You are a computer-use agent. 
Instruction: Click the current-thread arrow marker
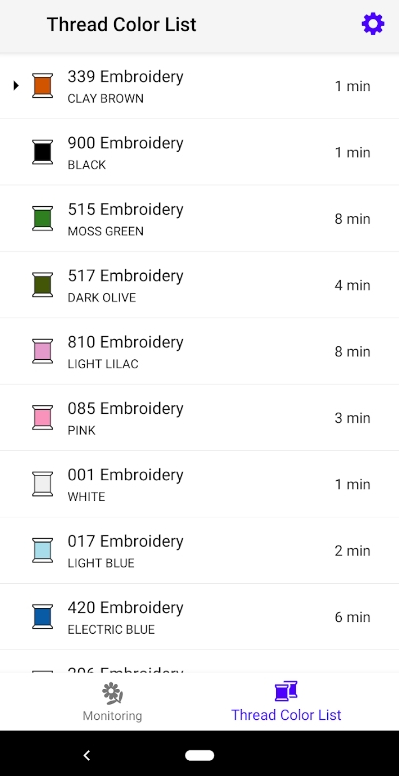[x=16, y=85]
